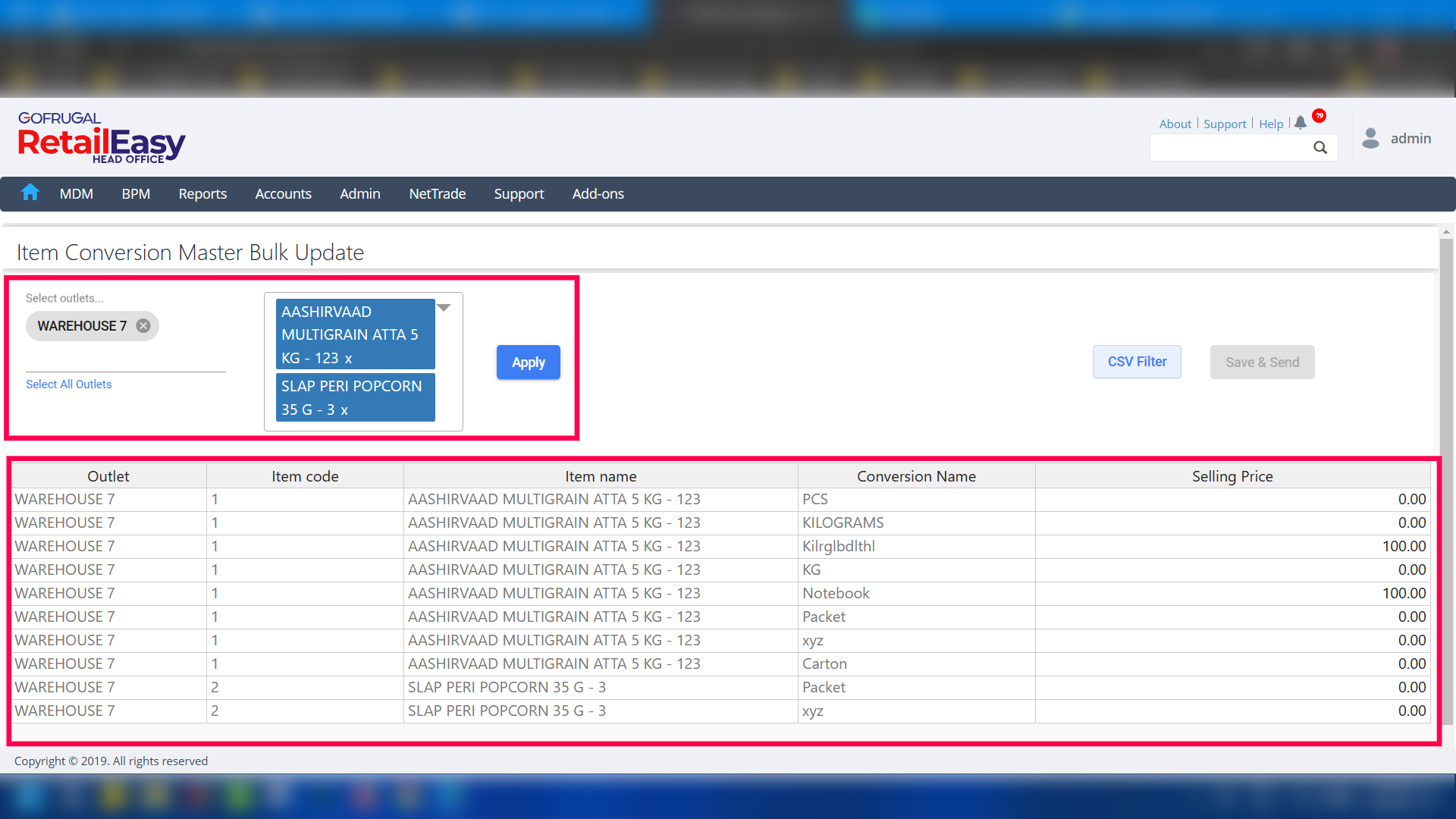Remove SLAP PERI POPCORN item tag
Screen dimensions: 1456x819
[x=344, y=410]
